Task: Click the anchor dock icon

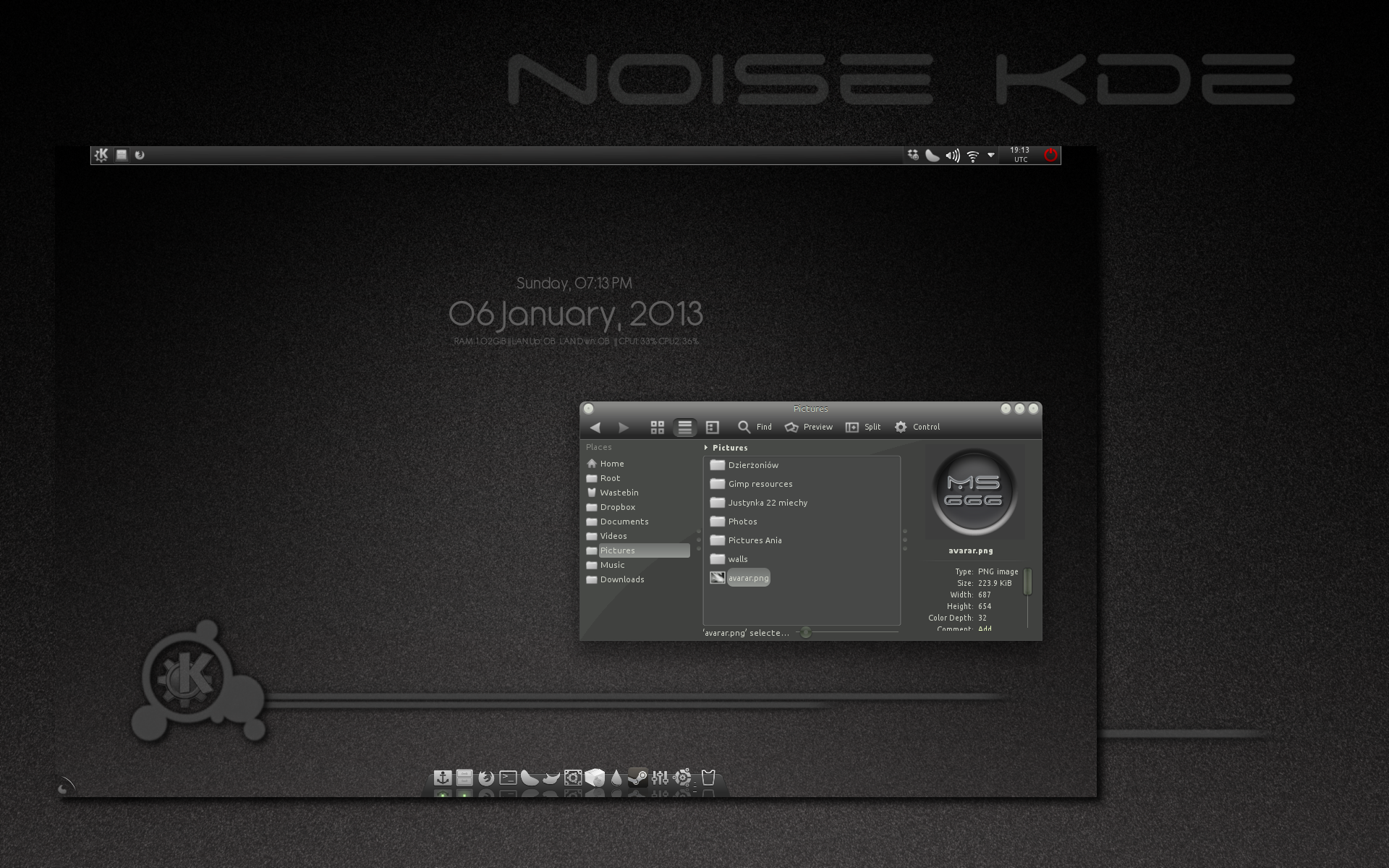Action: tap(443, 778)
